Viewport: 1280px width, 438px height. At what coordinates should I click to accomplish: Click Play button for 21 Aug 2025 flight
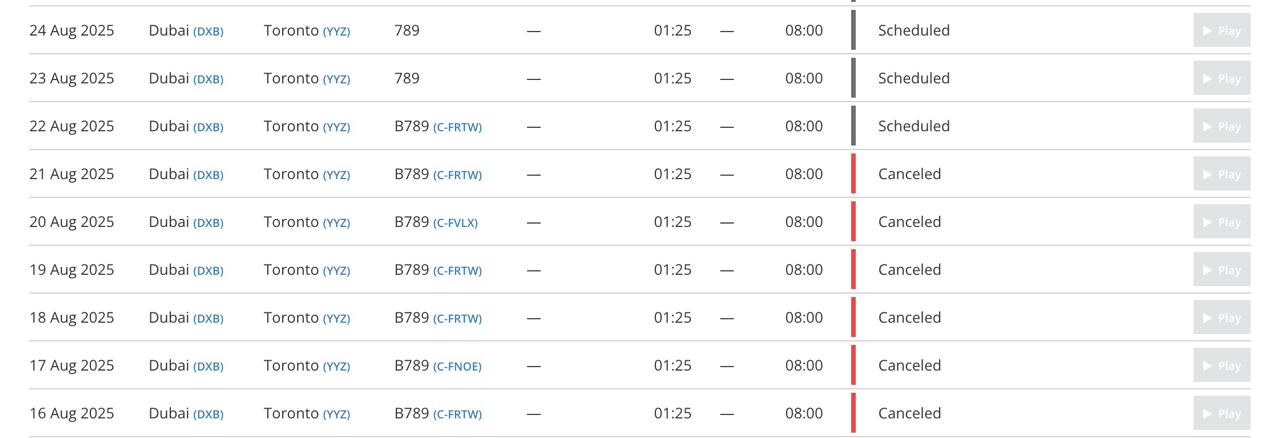click(x=1221, y=174)
